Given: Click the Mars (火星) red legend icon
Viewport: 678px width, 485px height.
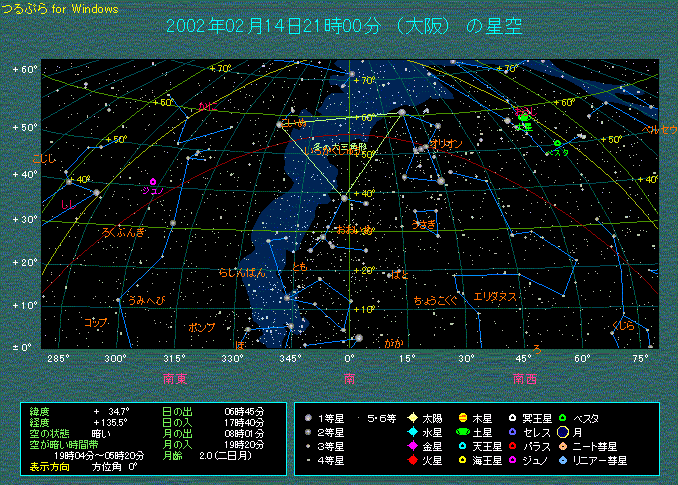Looking at the screenshot, I should point(412,460).
